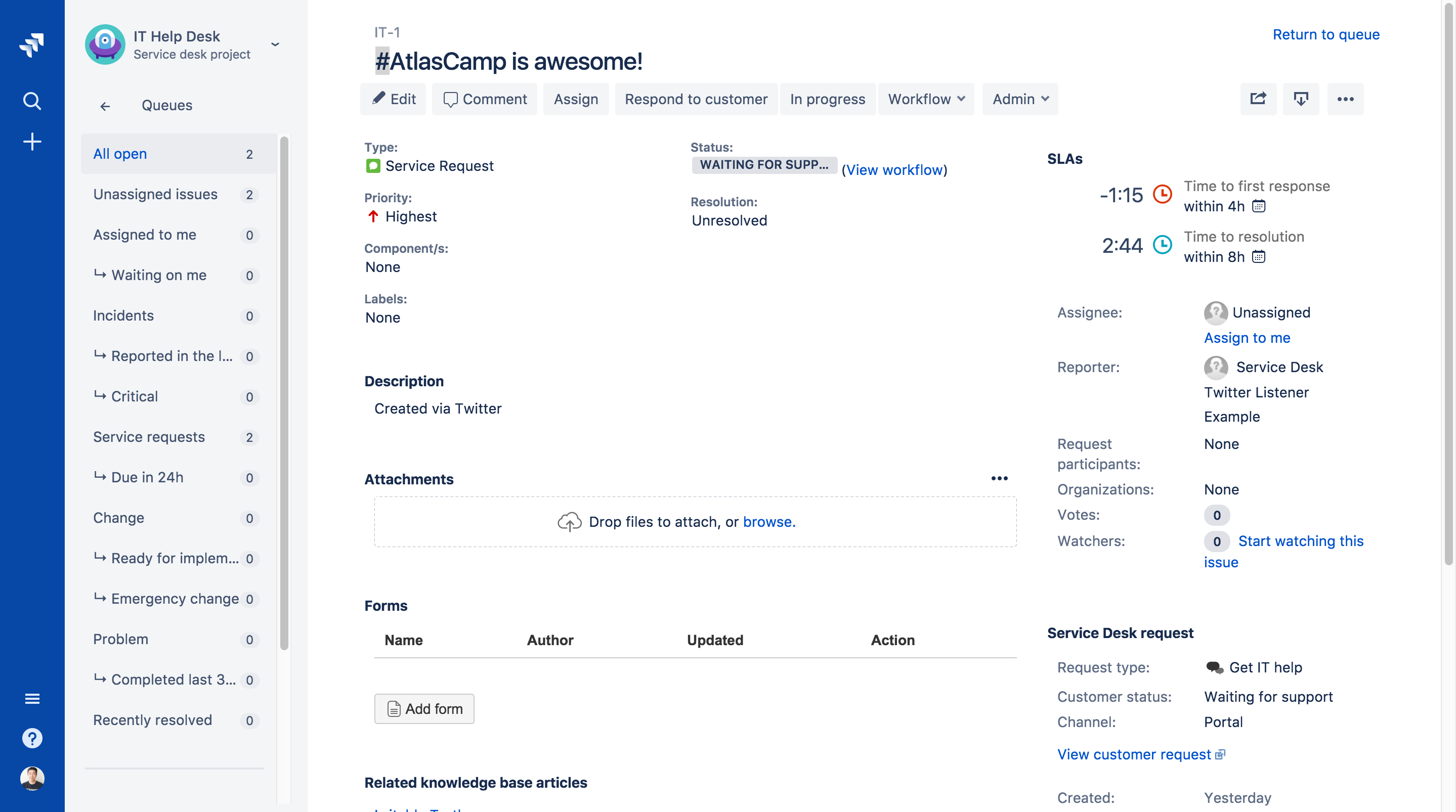Share the issue using the share icon
Screen dimensions: 1456x812
tap(1258, 99)
